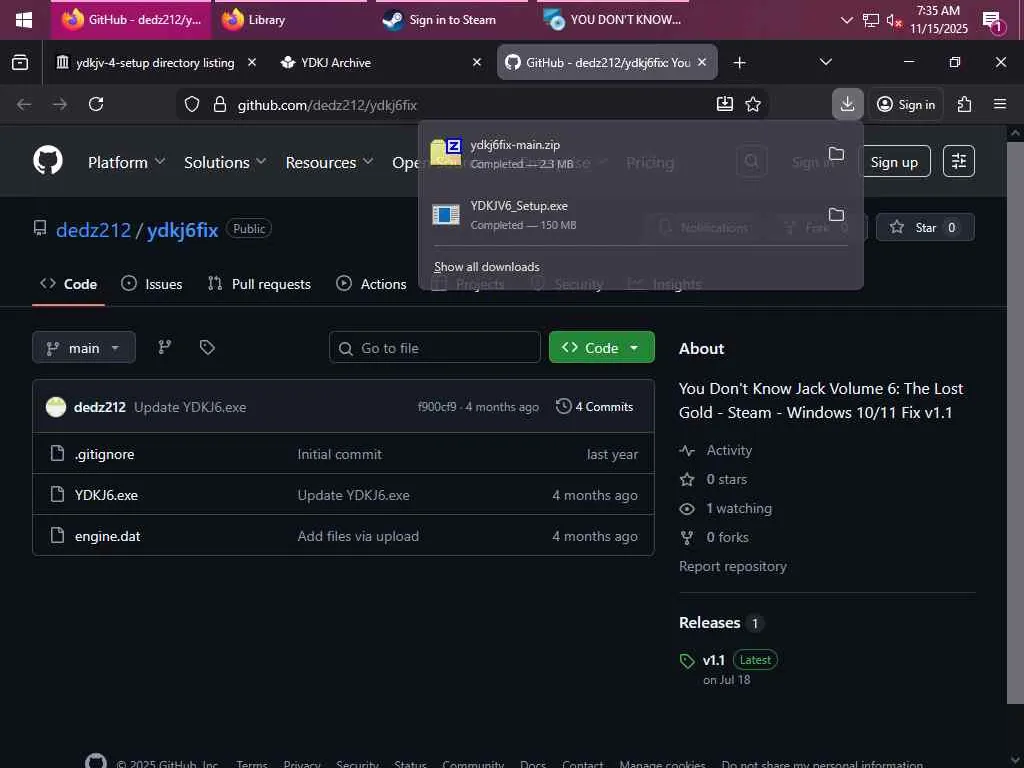This screenshot has width=1024, height=768.
Task: Click the Go to file search field
Action: (435, 347)
